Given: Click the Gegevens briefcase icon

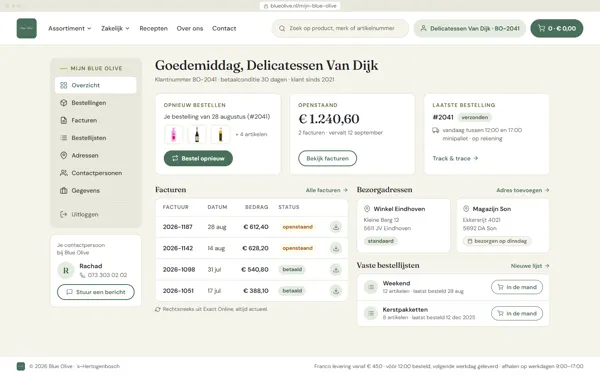Looking at the screenshot, I should 64,190.
